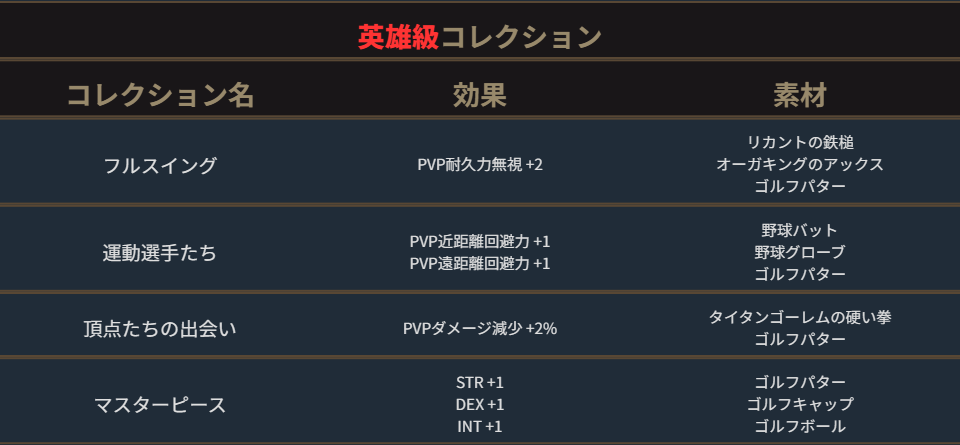Click the 英雄級コレクション title heading
The height and width of the screenshot is (445, 960).
click(480, 37)
